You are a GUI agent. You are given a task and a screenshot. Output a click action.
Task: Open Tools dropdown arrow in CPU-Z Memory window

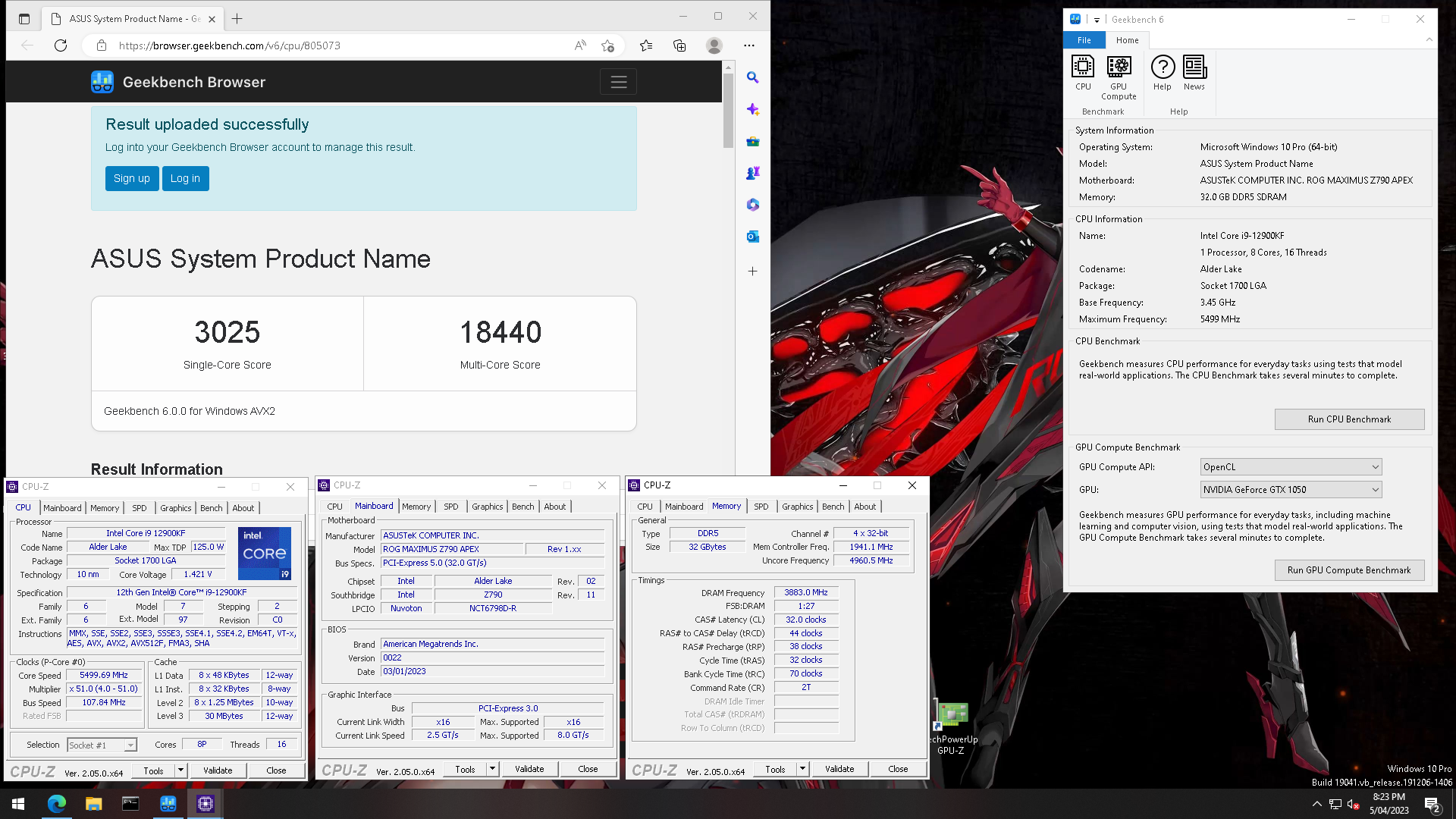pos(802,769)
